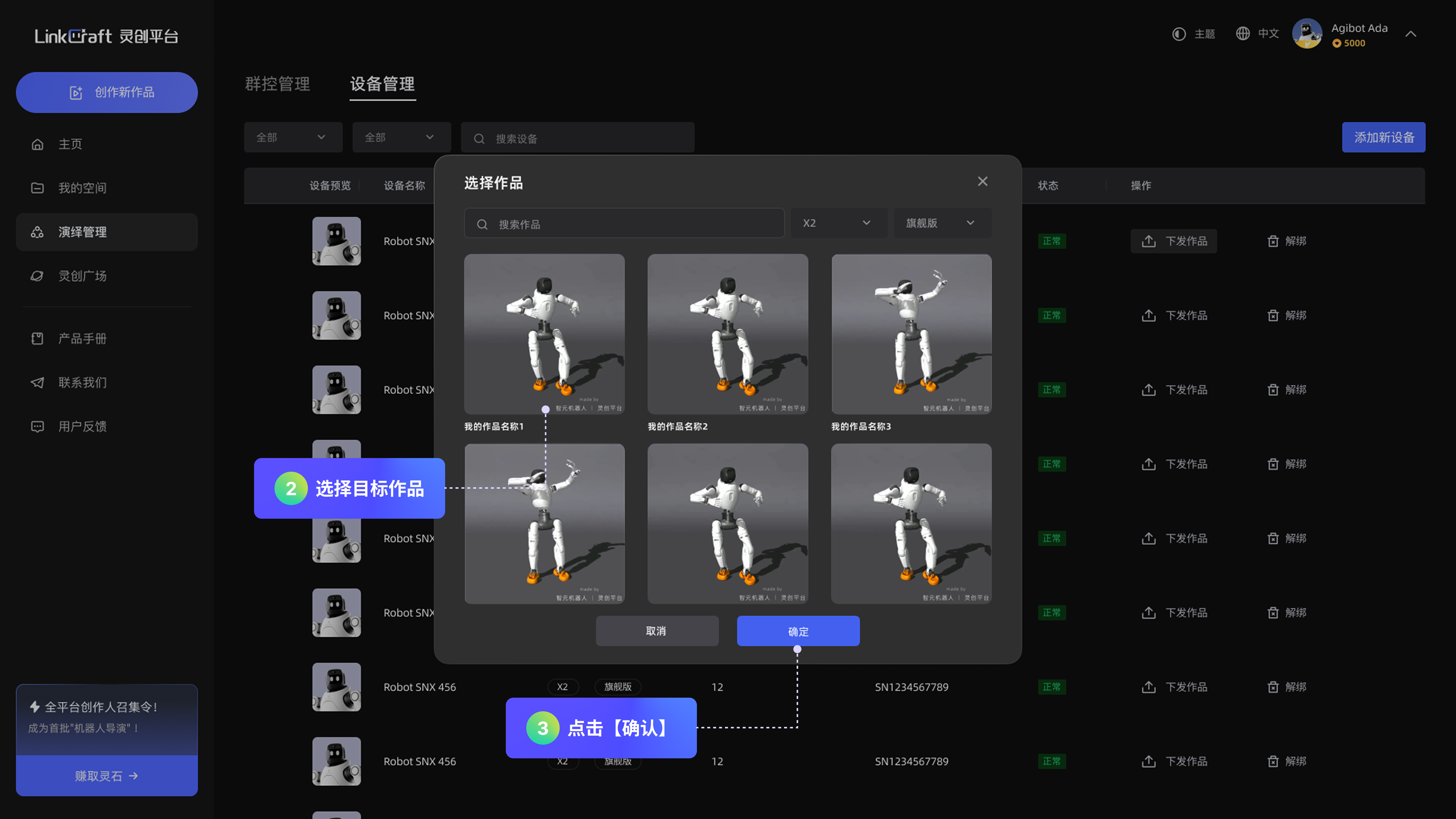Open 联系我们 contact page
The width and height of the screenshot is (1456, 819).
click(x=82, y=383)
